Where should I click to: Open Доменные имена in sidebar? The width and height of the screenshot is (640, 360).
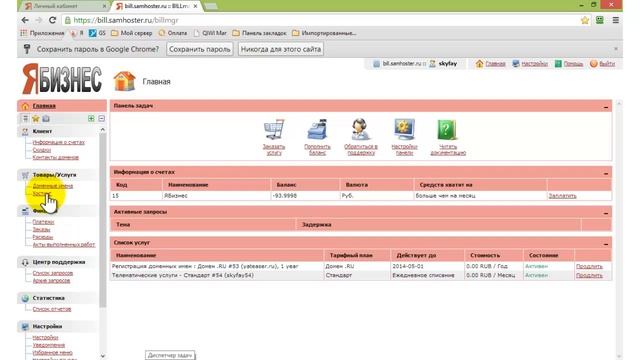(53, 186)
